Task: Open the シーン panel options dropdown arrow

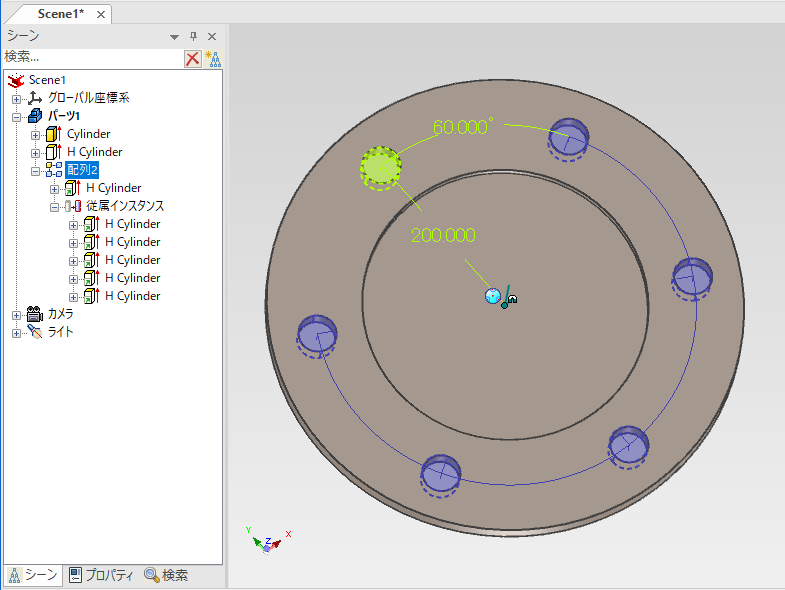Action: click(x=175, y=36)
